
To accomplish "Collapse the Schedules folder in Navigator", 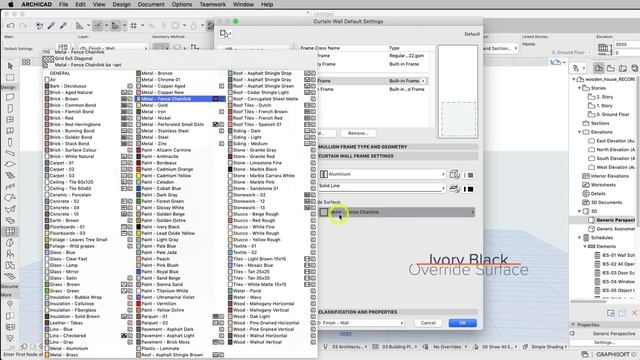I will pyautogui.click(x=579, y=238).
